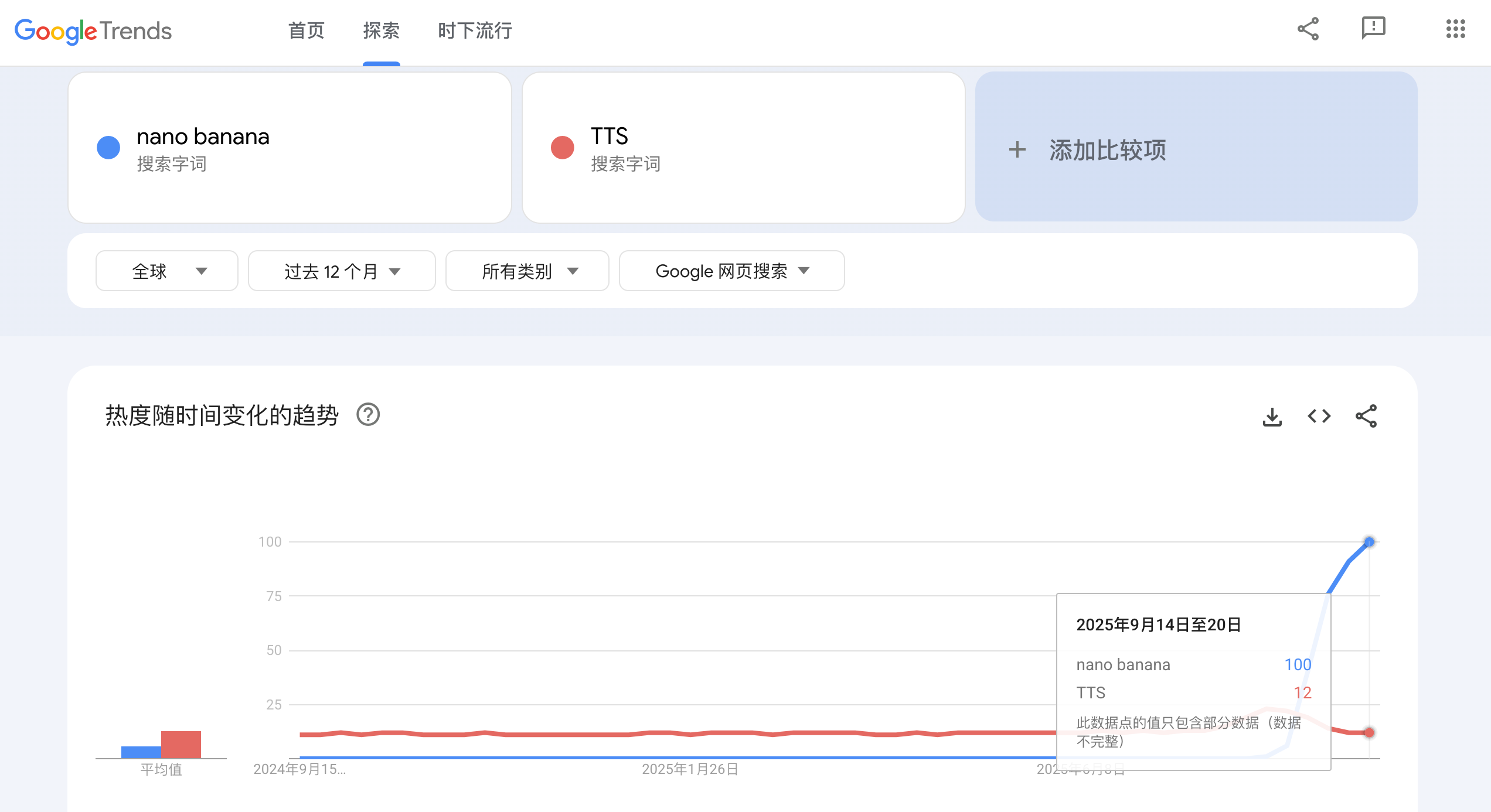Go to the 首页 tab
The height and width of the screenshot is (812, 1491).
tap(306, 30)
